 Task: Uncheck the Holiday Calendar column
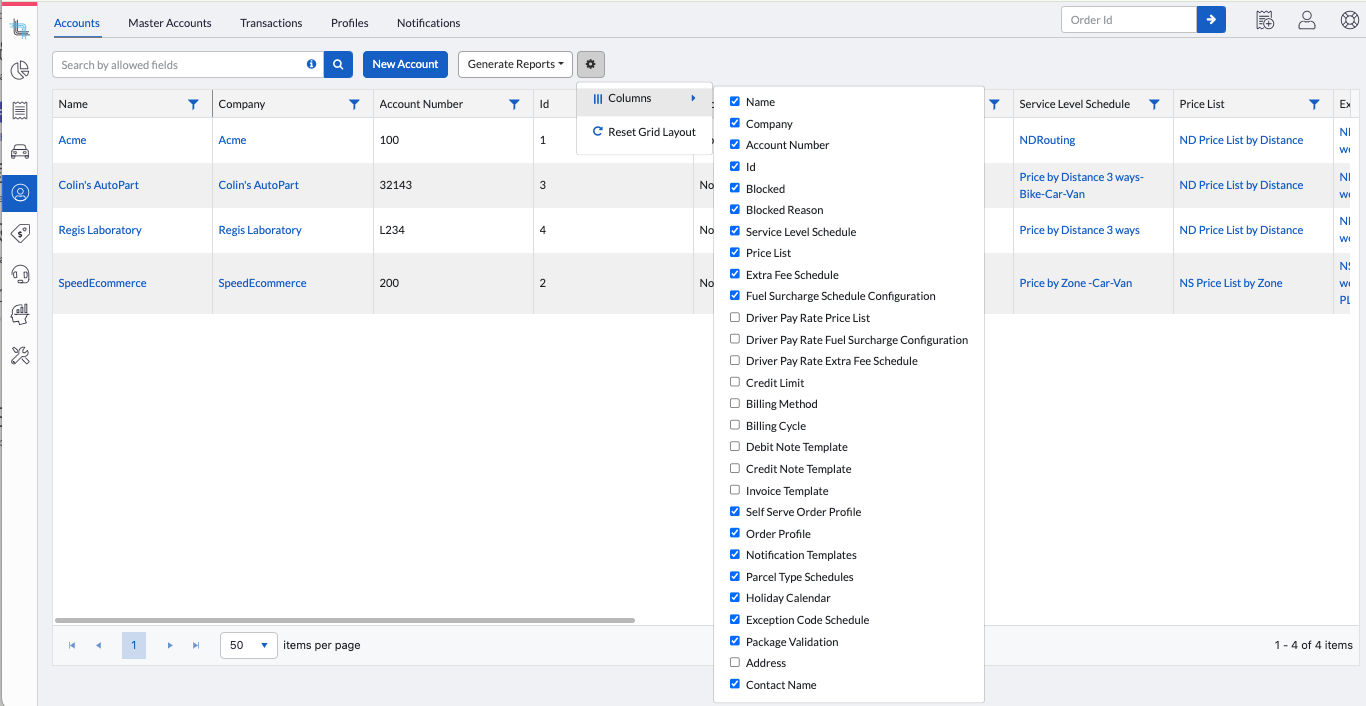tap(735, 598)
